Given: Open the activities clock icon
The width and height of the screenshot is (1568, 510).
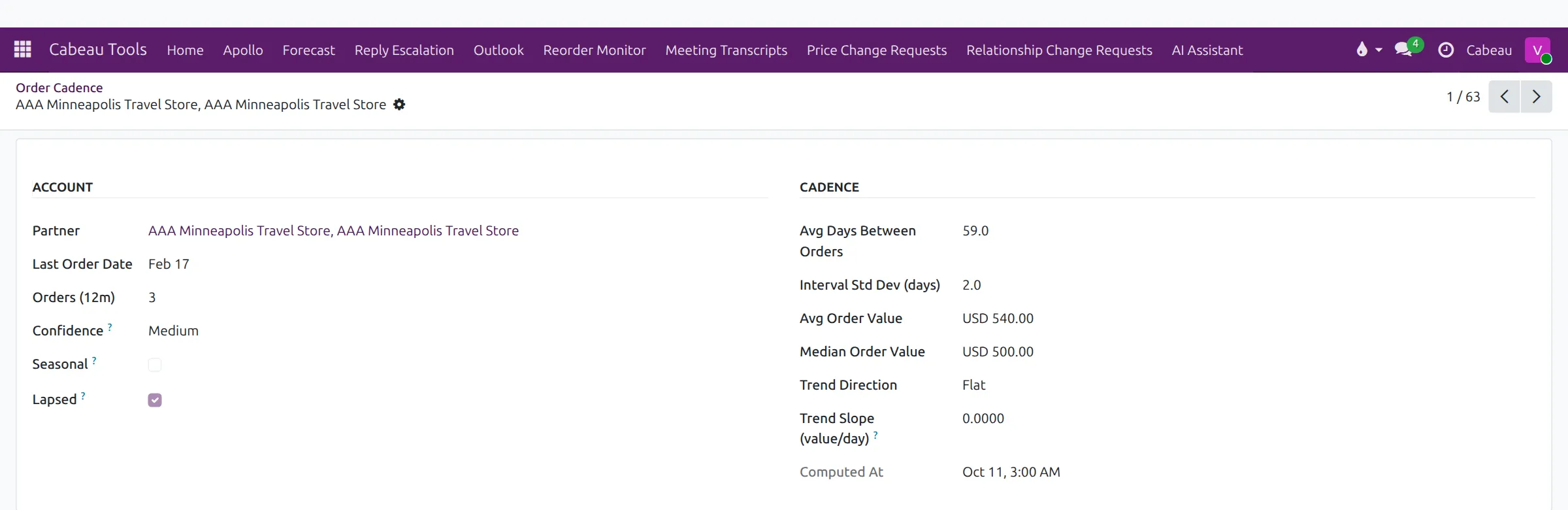Looking at the screenshot, I should pos(1446,50).
